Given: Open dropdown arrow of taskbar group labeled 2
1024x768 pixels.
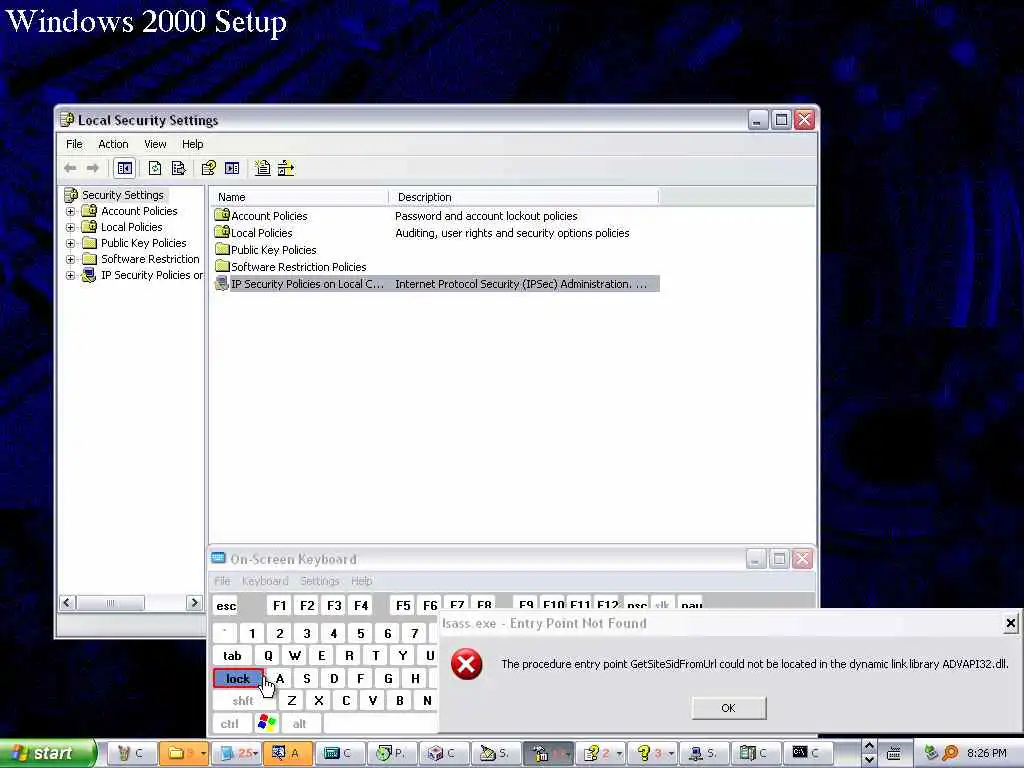Looking at the screenshot, I should 619,754.
